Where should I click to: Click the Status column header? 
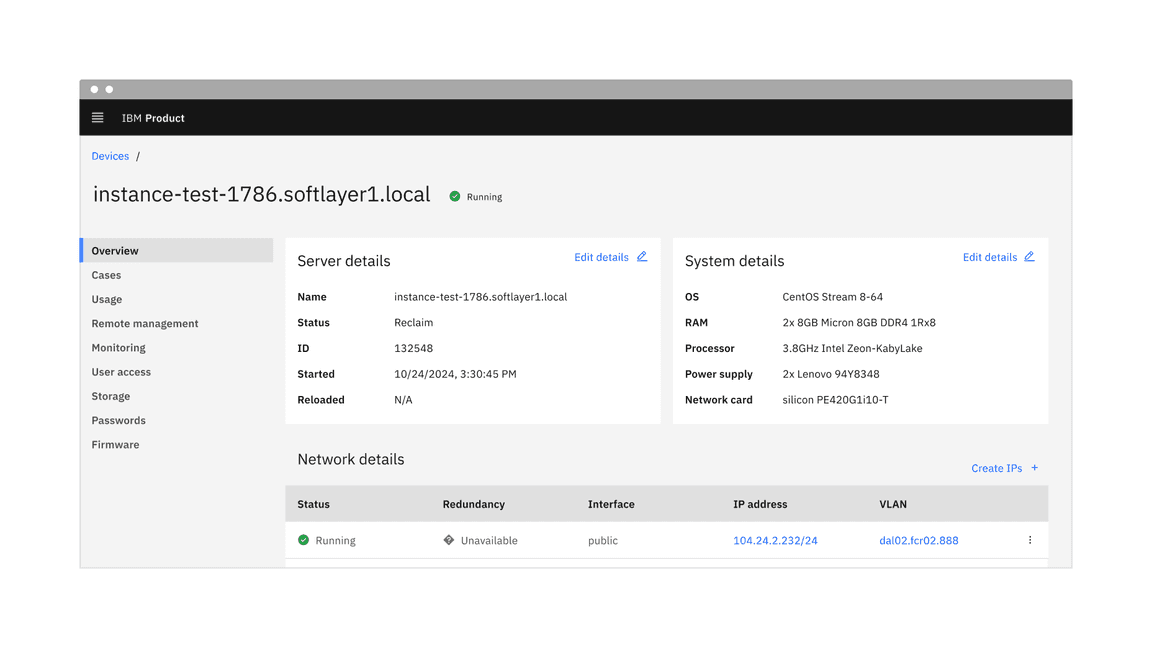[313, 504]
